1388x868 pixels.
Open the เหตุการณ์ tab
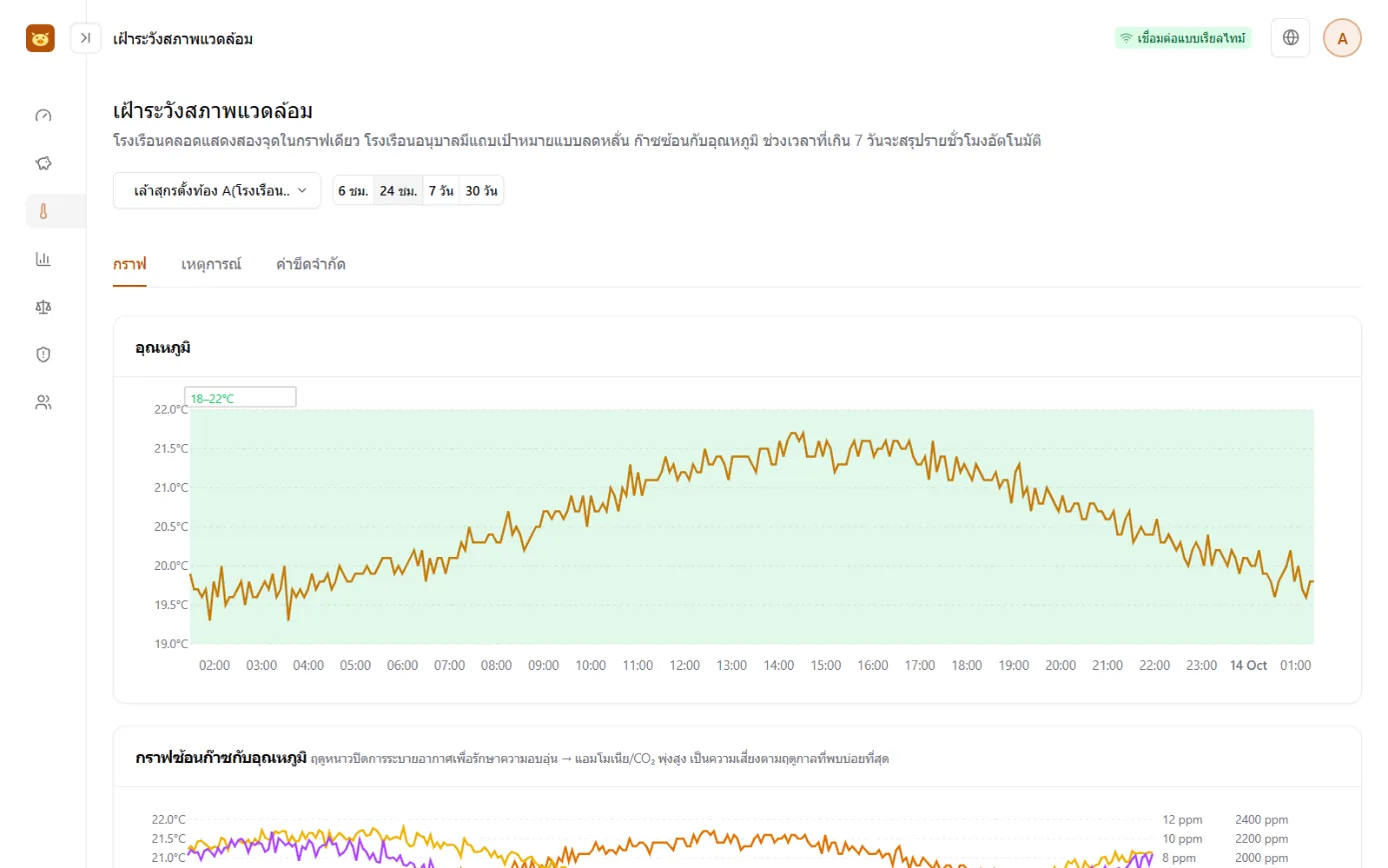(211, 265)
